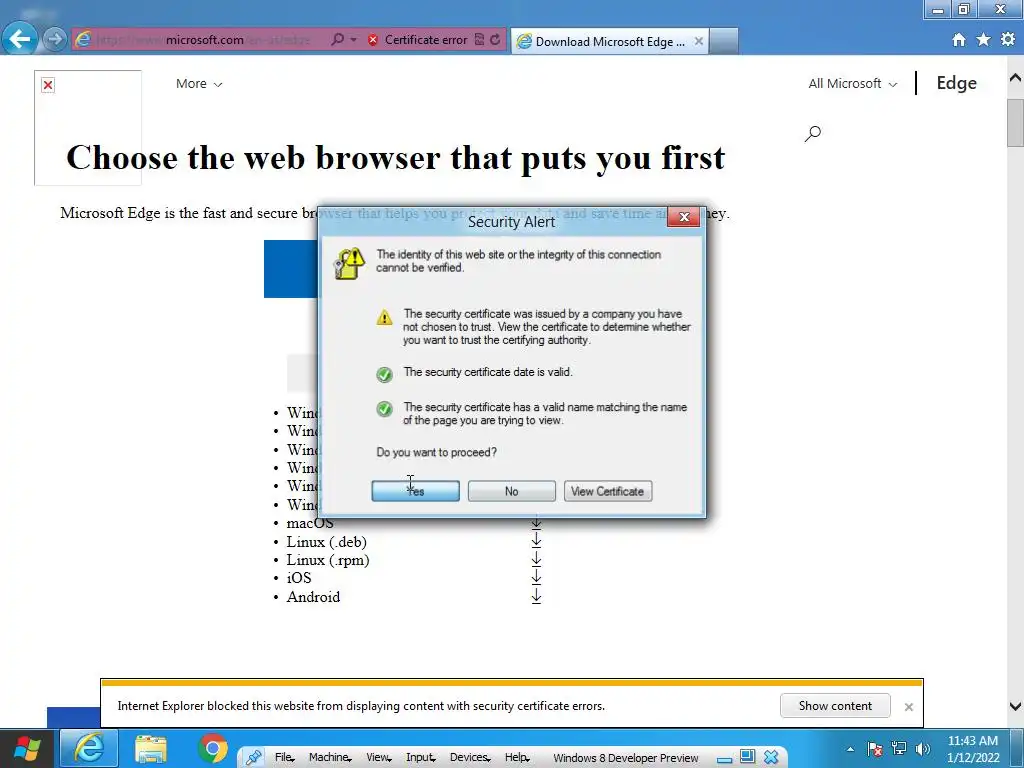
Task: Open a new blank tab
Action: pyautogui.click(x=724, y=41)
